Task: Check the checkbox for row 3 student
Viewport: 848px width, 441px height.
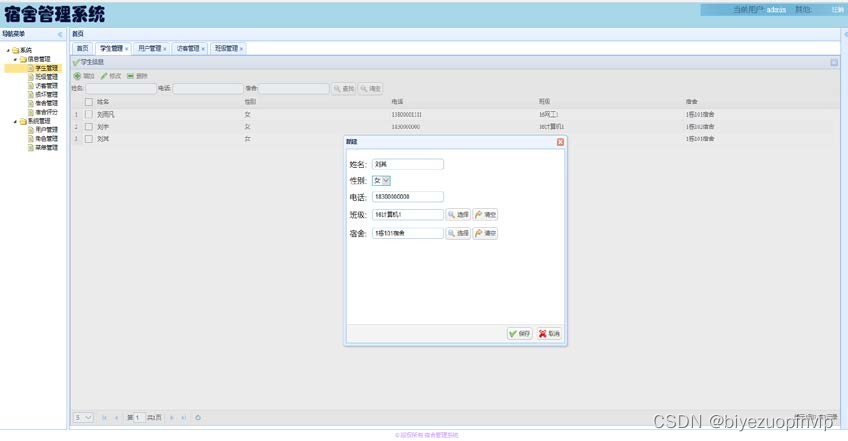Action: (89, 139)
